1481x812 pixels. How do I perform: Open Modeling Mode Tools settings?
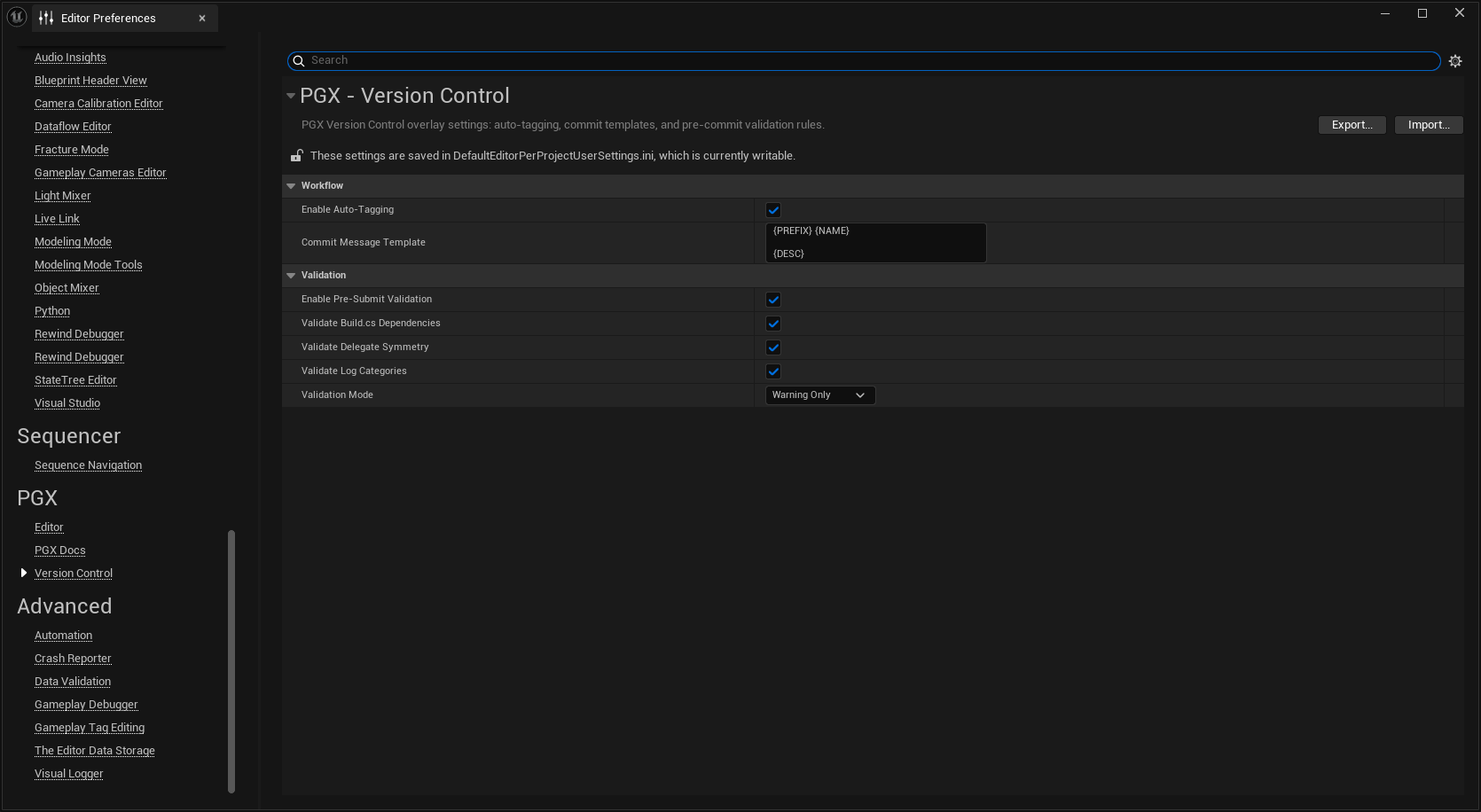88,265
